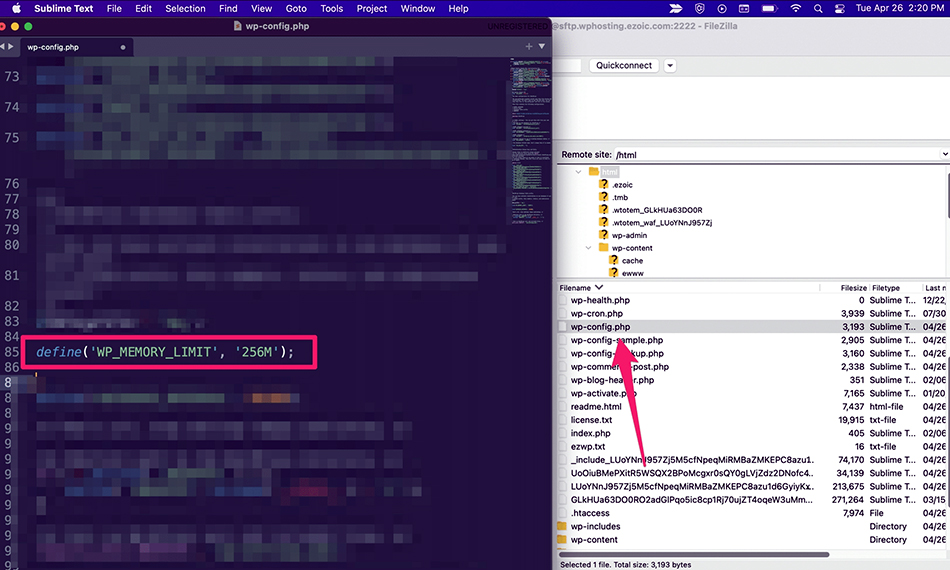The image size is (950, 570).
Task: Sort by Filename column header
Action: tap(688, 288)
